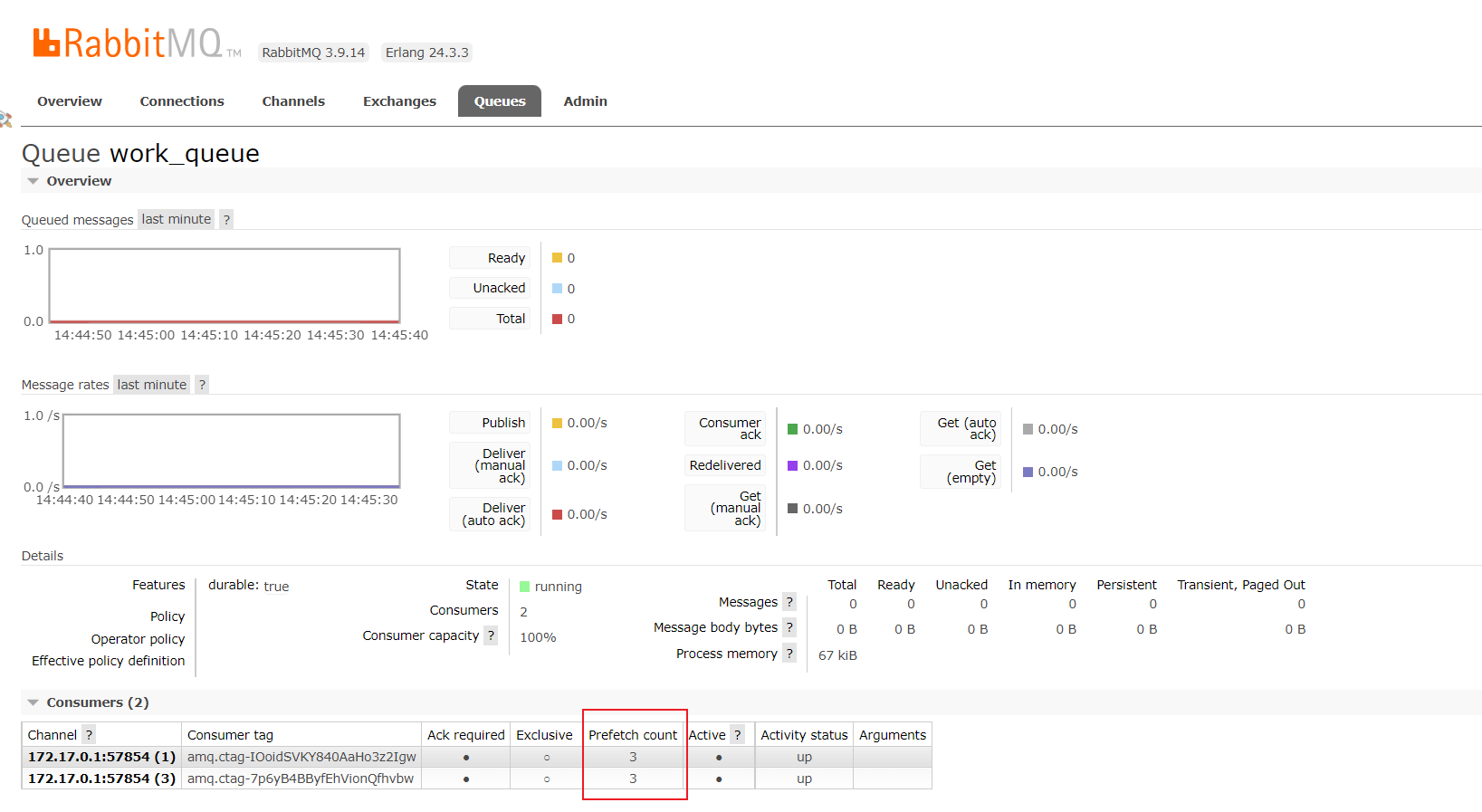The width and height of the screenshot is (1482, 812).
Task: Collapse the Consumers (2) section
Action: tap(88, 702)
